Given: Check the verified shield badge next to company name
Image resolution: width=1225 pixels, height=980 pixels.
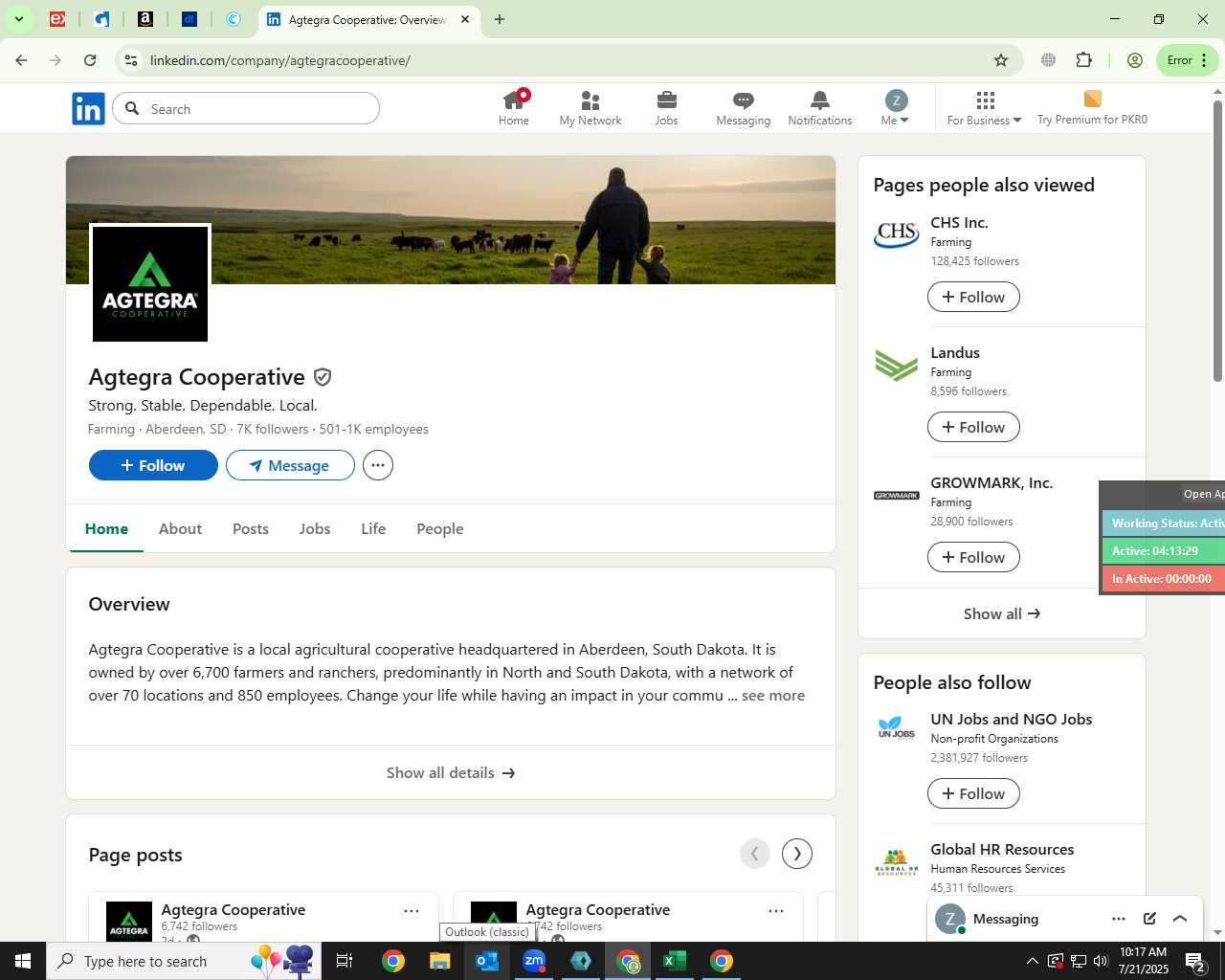Looking at the screenshot, I should [323, 377].
